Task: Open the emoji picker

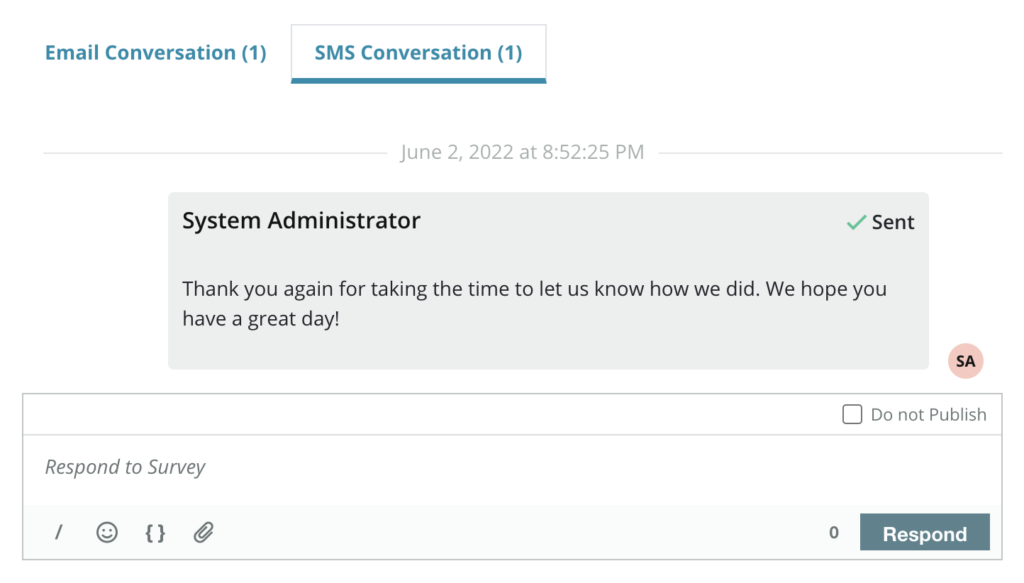Action: pyautogui.click(x=107, y=533)
